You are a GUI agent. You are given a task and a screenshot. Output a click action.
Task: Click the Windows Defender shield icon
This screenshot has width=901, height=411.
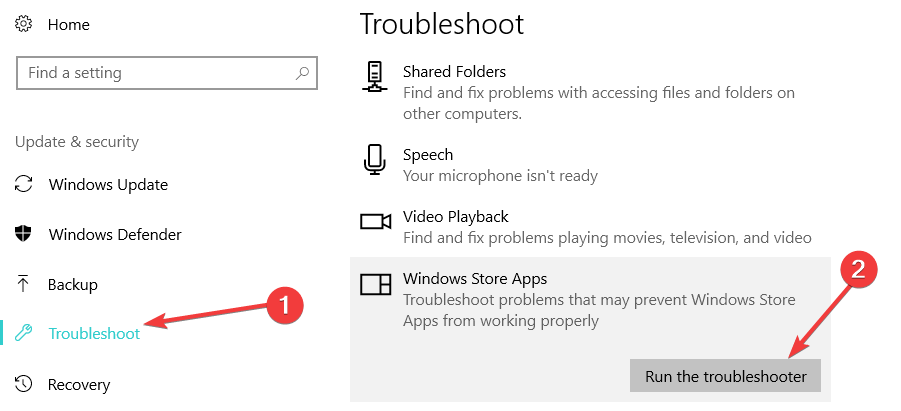(x=23, y=234)
